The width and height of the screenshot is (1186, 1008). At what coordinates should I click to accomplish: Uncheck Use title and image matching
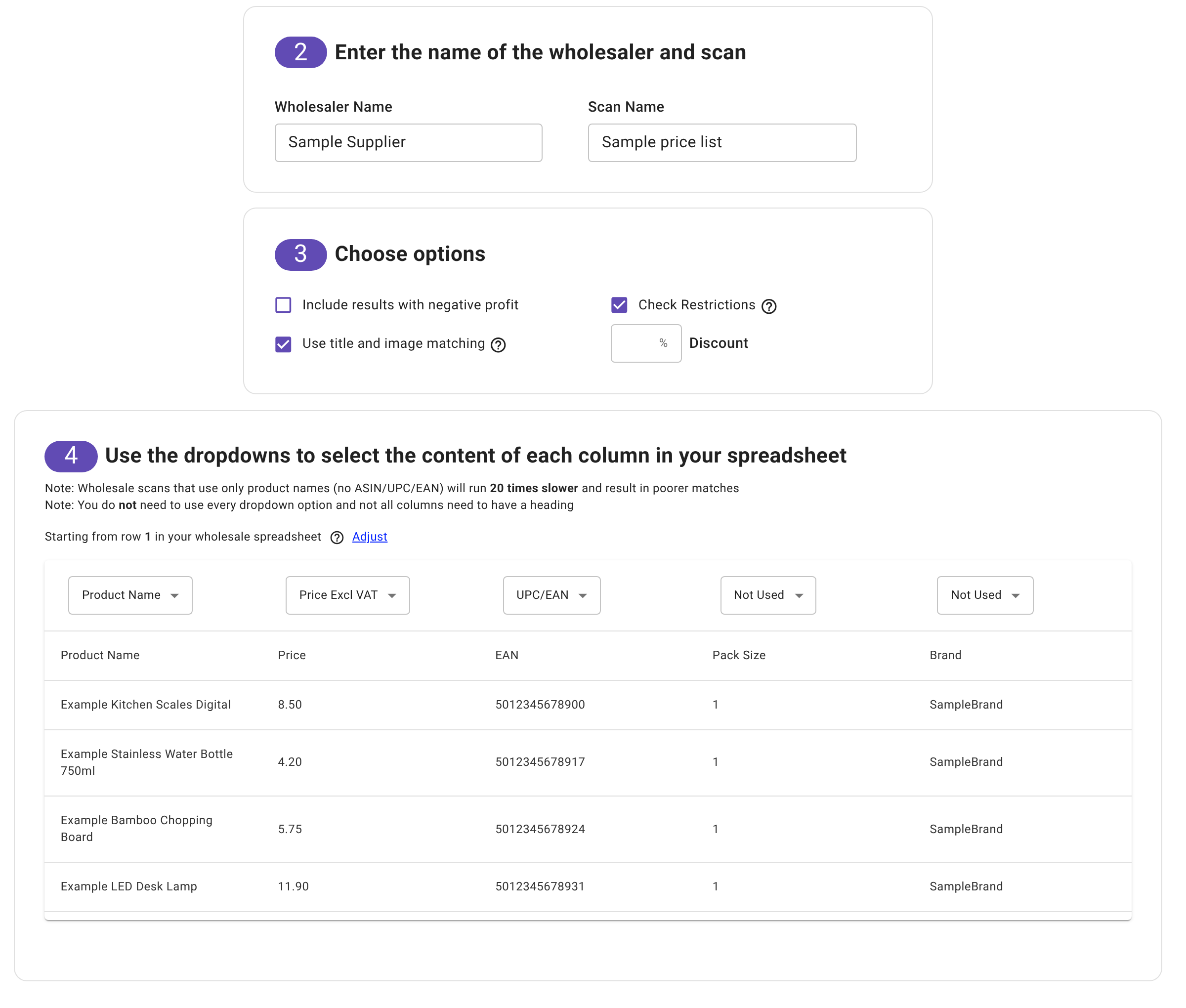point(283,344)
